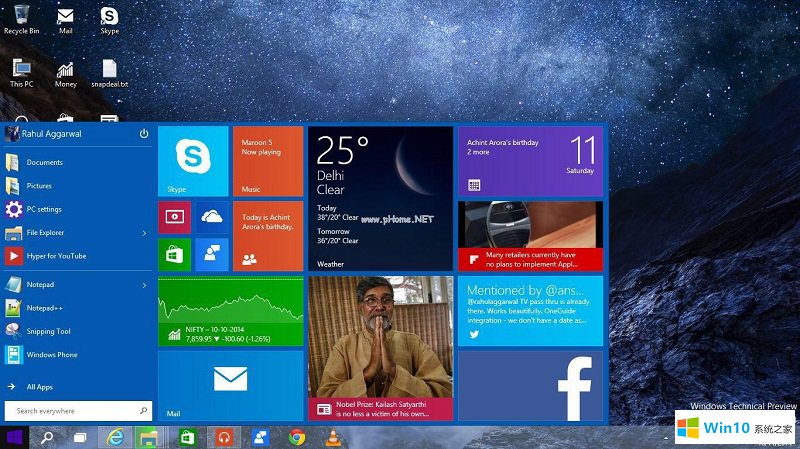The image size is (800, 449).
Task: Select Money desktop shortcut
Action: tap(65, 74)
